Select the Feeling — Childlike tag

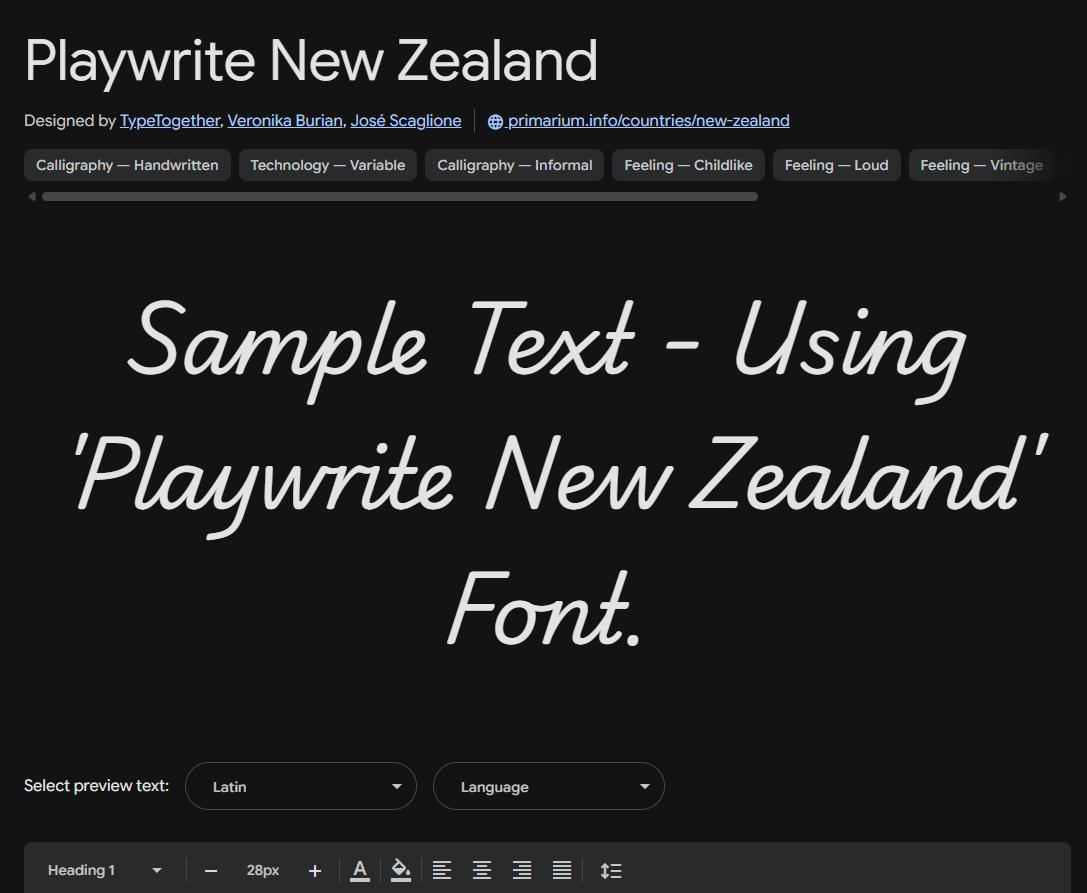[x=688, y=165]
